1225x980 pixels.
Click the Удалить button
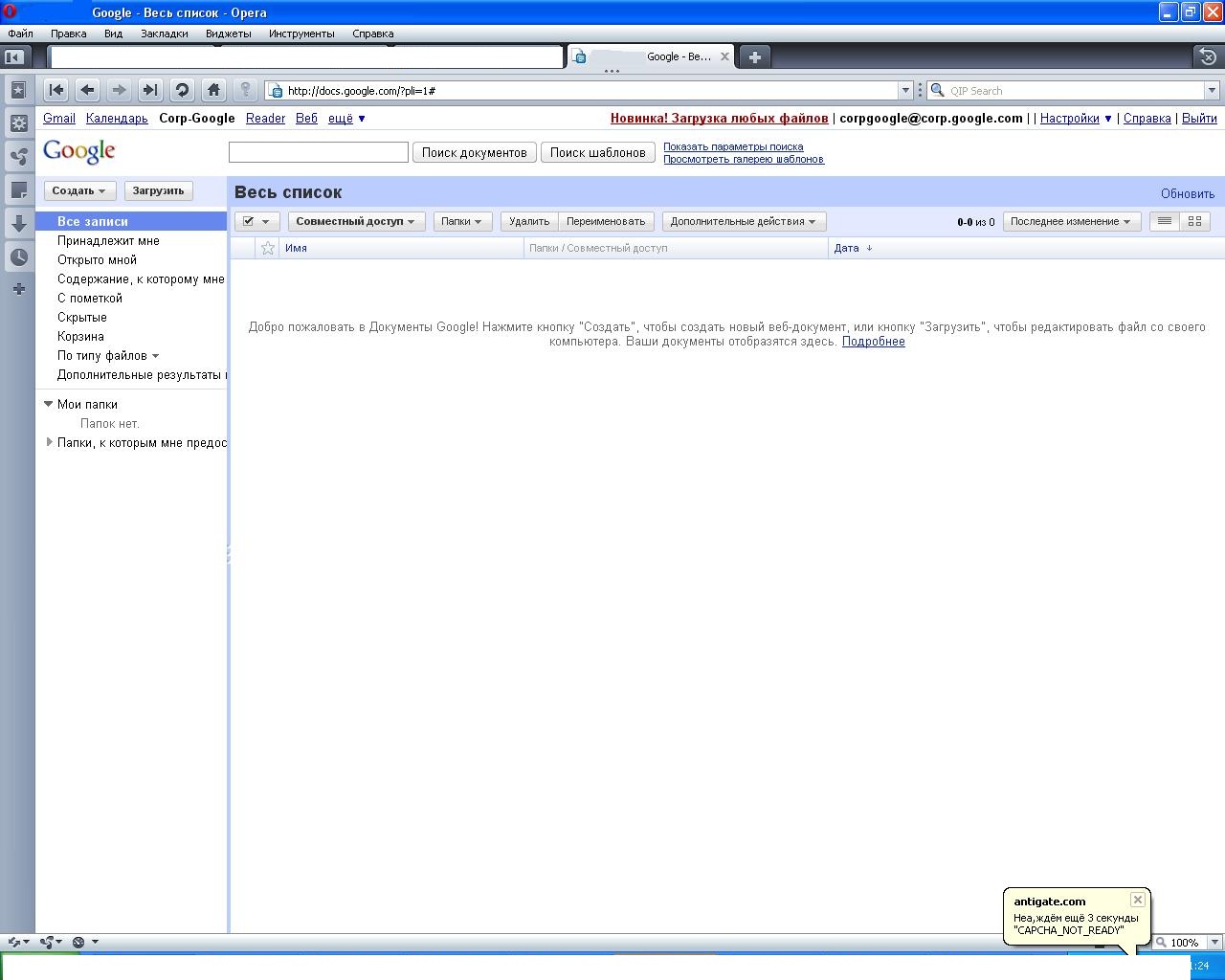[x=529, y=221]
